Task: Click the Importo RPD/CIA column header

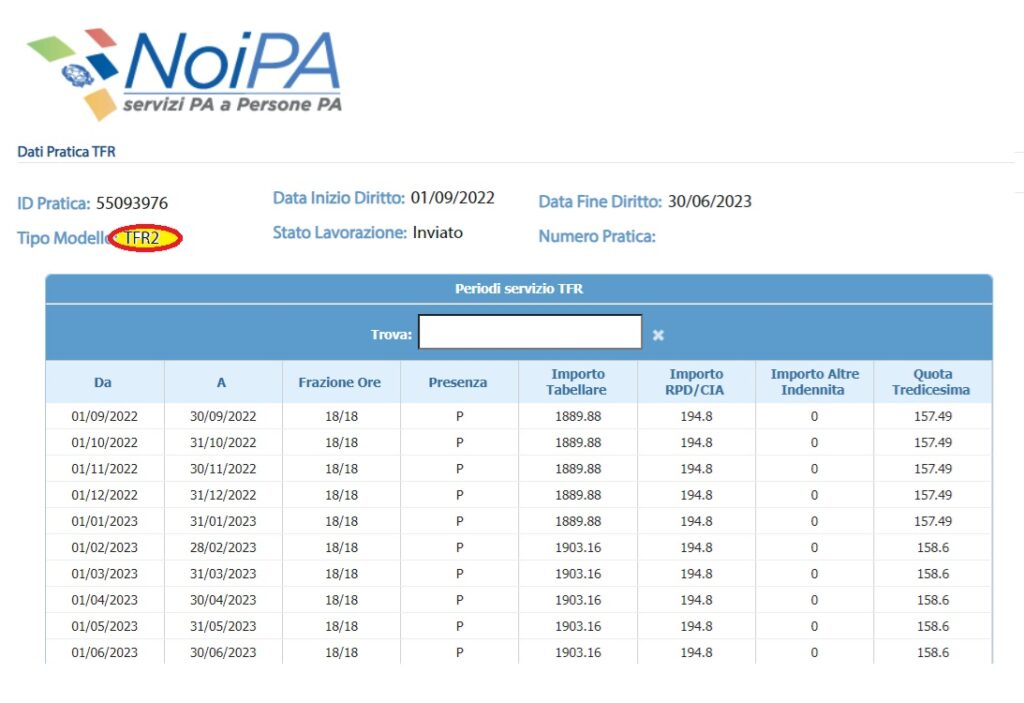Action: [696, 382]
